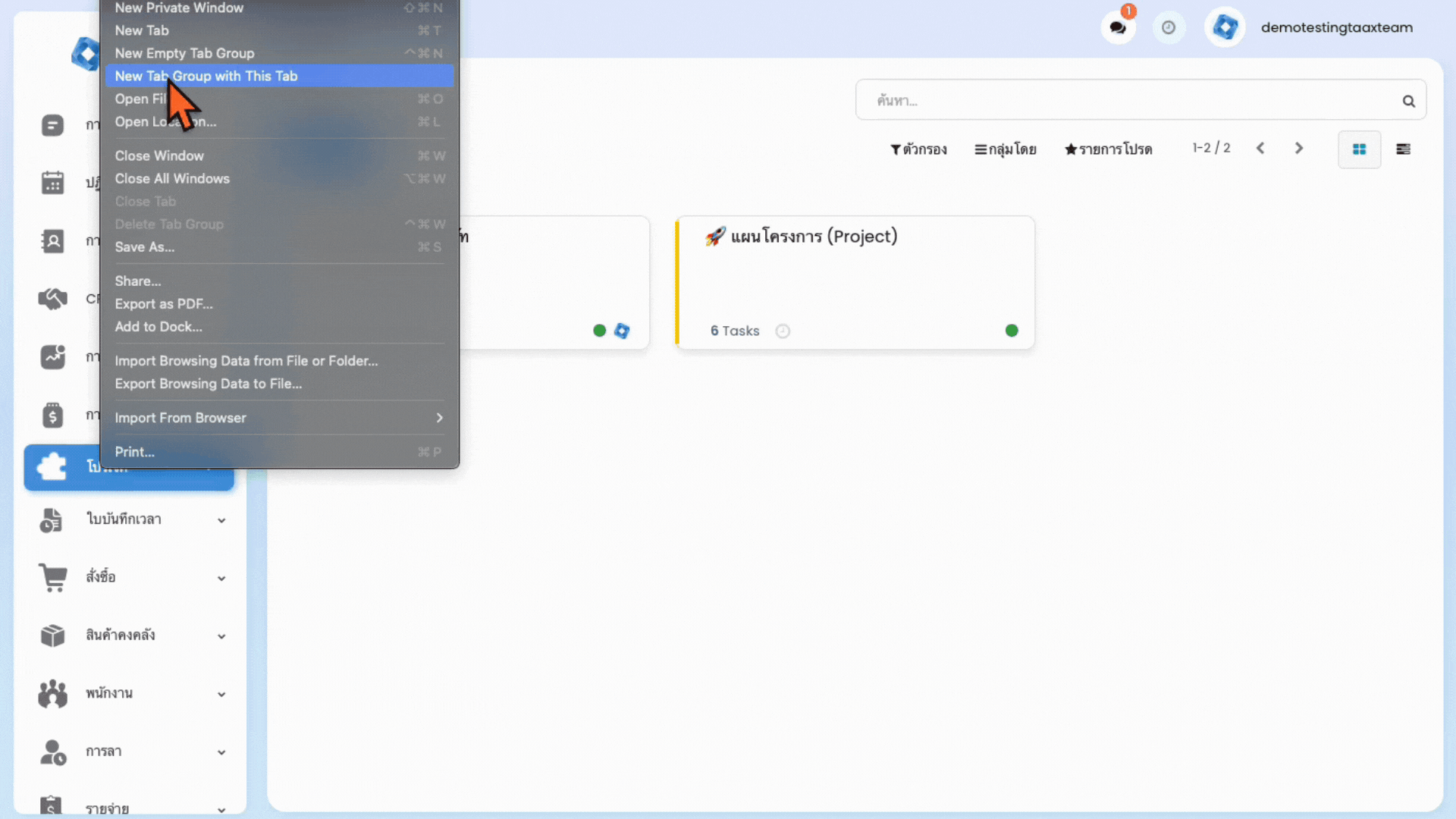The image size is (1456, 819).
Task: Click 6 Tasks on the Project card
Action: [734, 331]
